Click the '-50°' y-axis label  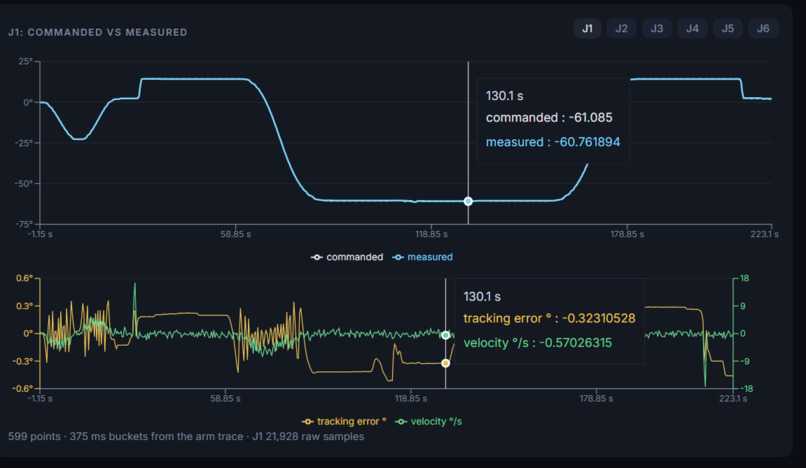(x=24, y=184)
